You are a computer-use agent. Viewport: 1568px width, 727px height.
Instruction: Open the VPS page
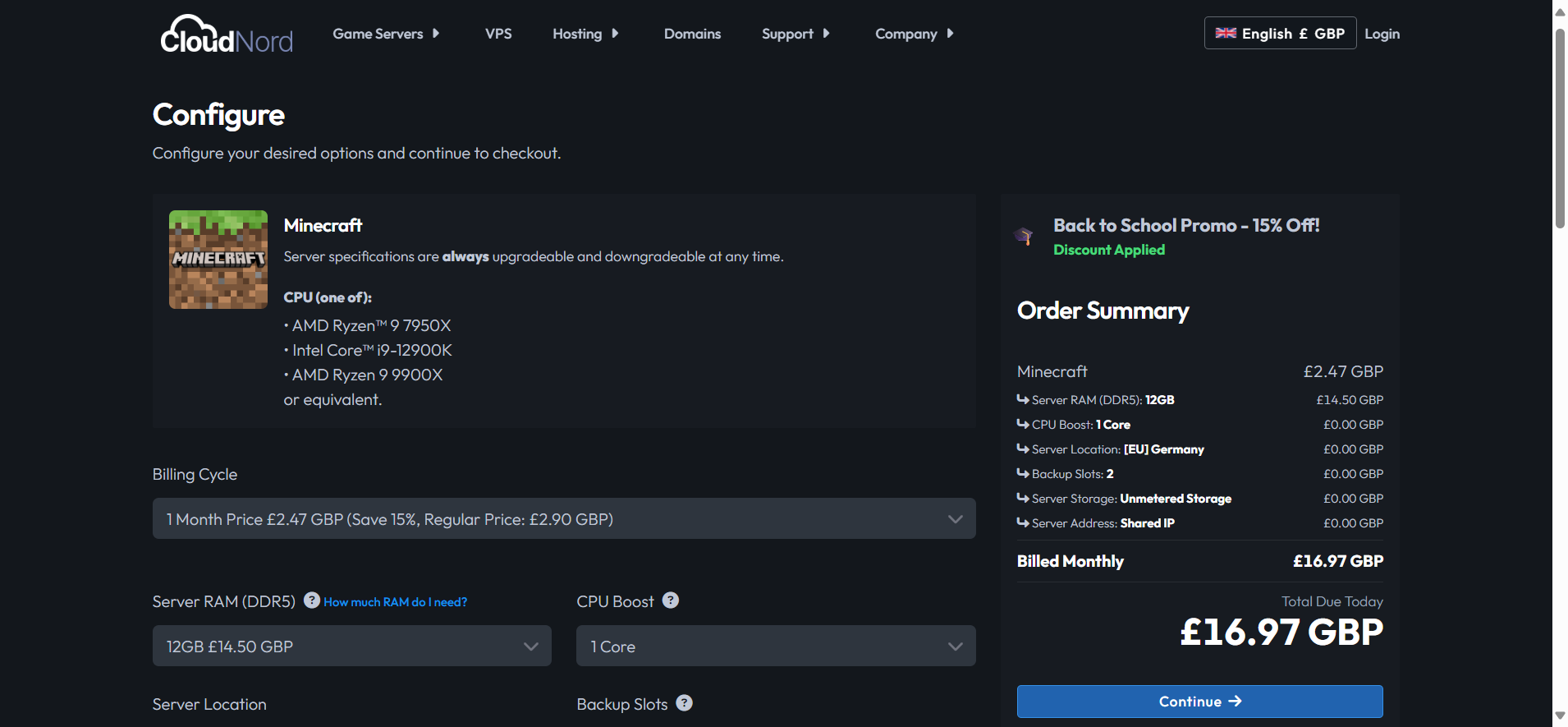pyautogui.click(x=498, y=34)
